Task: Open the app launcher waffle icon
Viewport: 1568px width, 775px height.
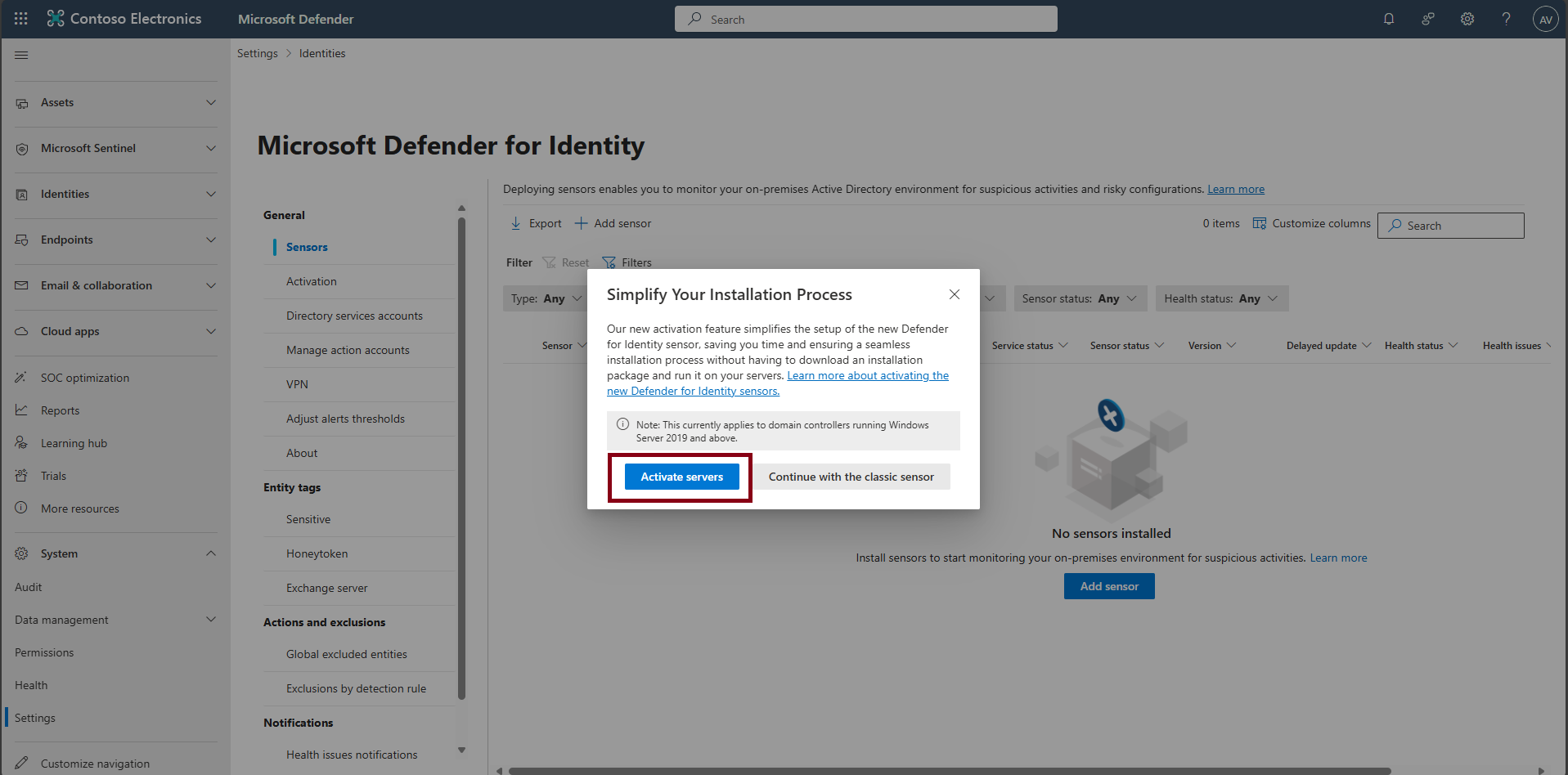Action: click(21, 19)
